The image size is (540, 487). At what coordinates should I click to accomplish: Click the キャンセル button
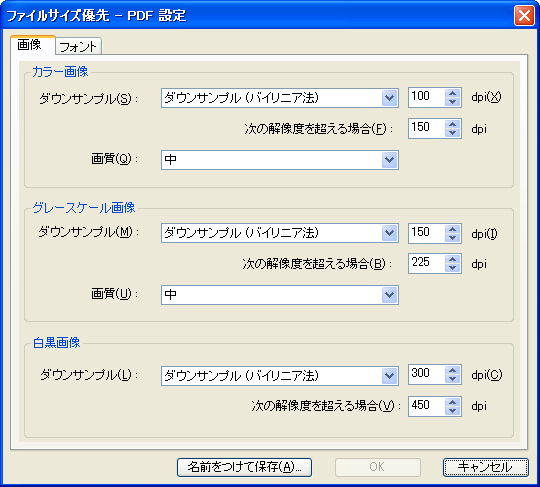(486, 467)
